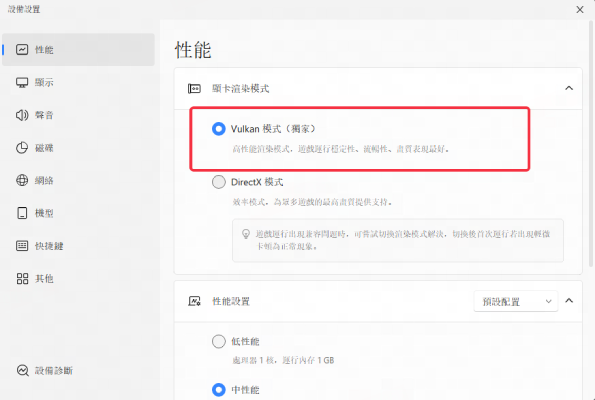Switch to the 機型 tab label
This screenshot has height=400, width=595.
click(44, 213)
